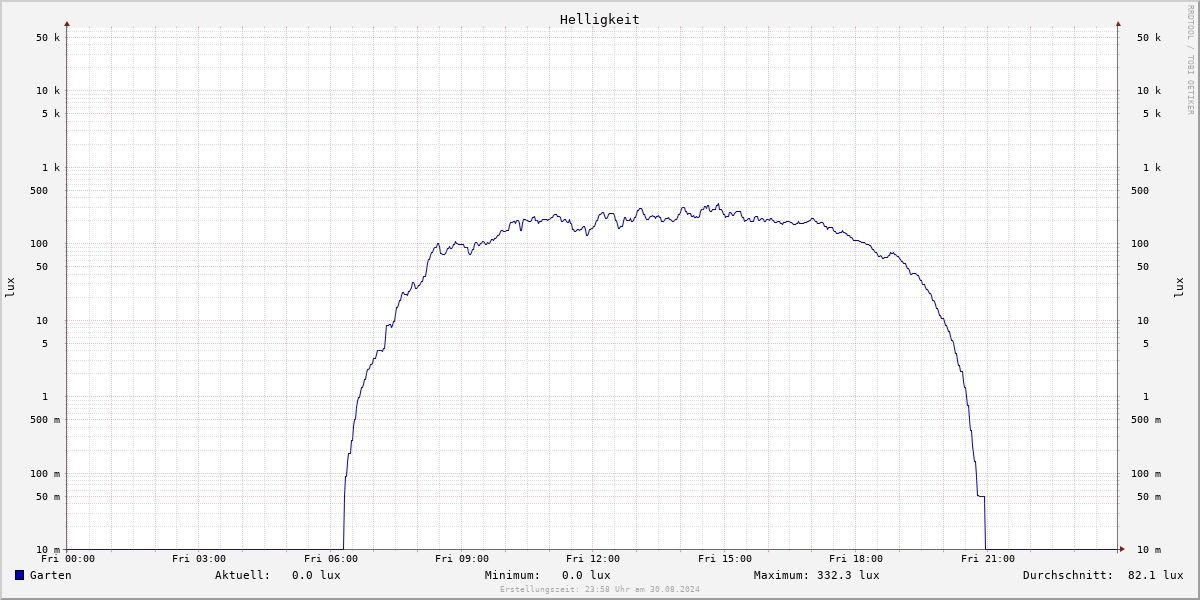Click the '10 m' label on left axis
This screenshot has height=600, width=1200.
click(48, 550)
